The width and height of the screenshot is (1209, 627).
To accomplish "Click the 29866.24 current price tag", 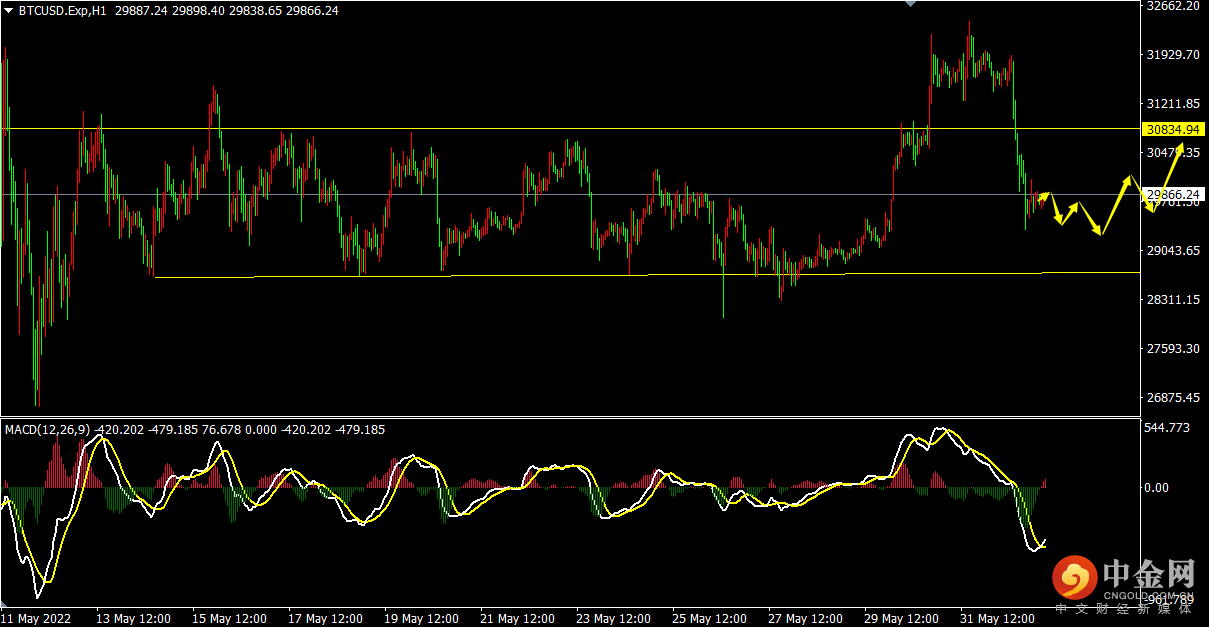I will click(x=1173, y=194).
